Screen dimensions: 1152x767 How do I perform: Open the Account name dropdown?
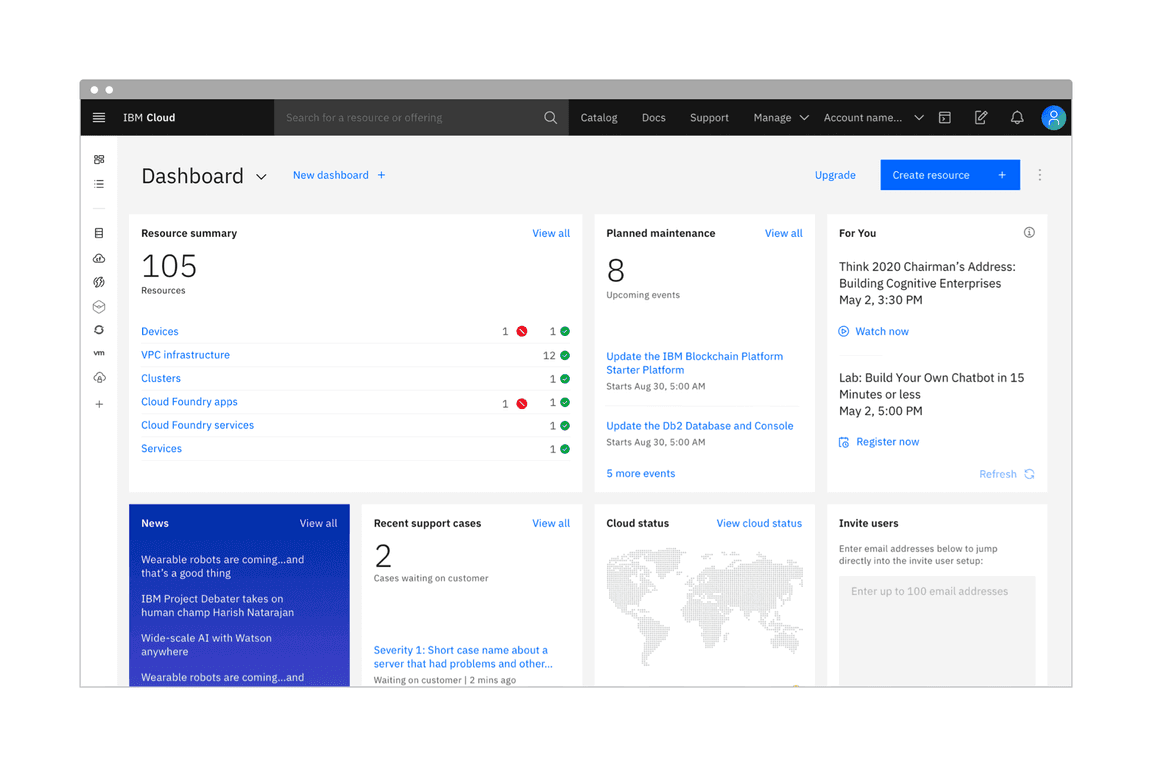click(871, 117)
